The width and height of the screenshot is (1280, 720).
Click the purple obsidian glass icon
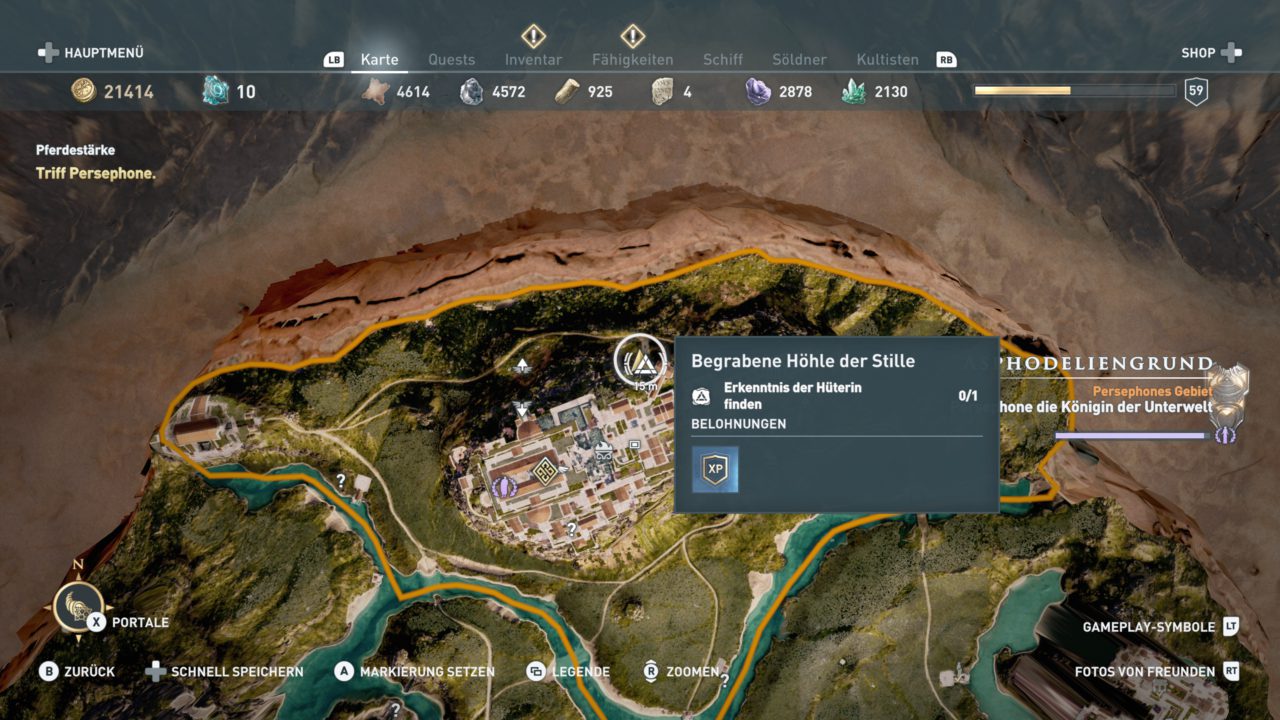[x=758, y=92]
